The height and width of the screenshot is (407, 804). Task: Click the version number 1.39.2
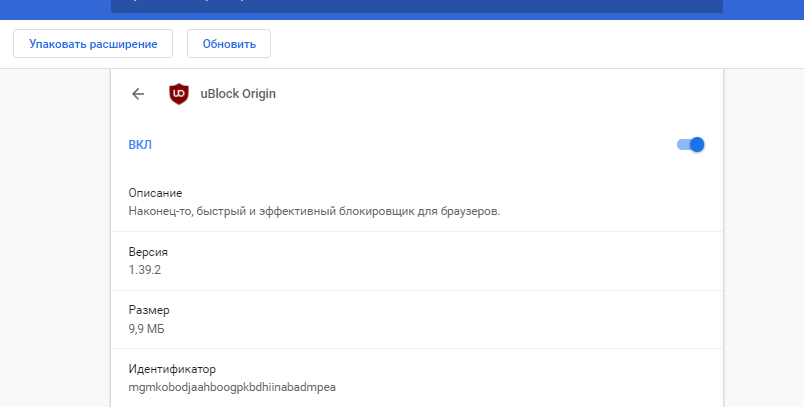(x=145, y=270)
